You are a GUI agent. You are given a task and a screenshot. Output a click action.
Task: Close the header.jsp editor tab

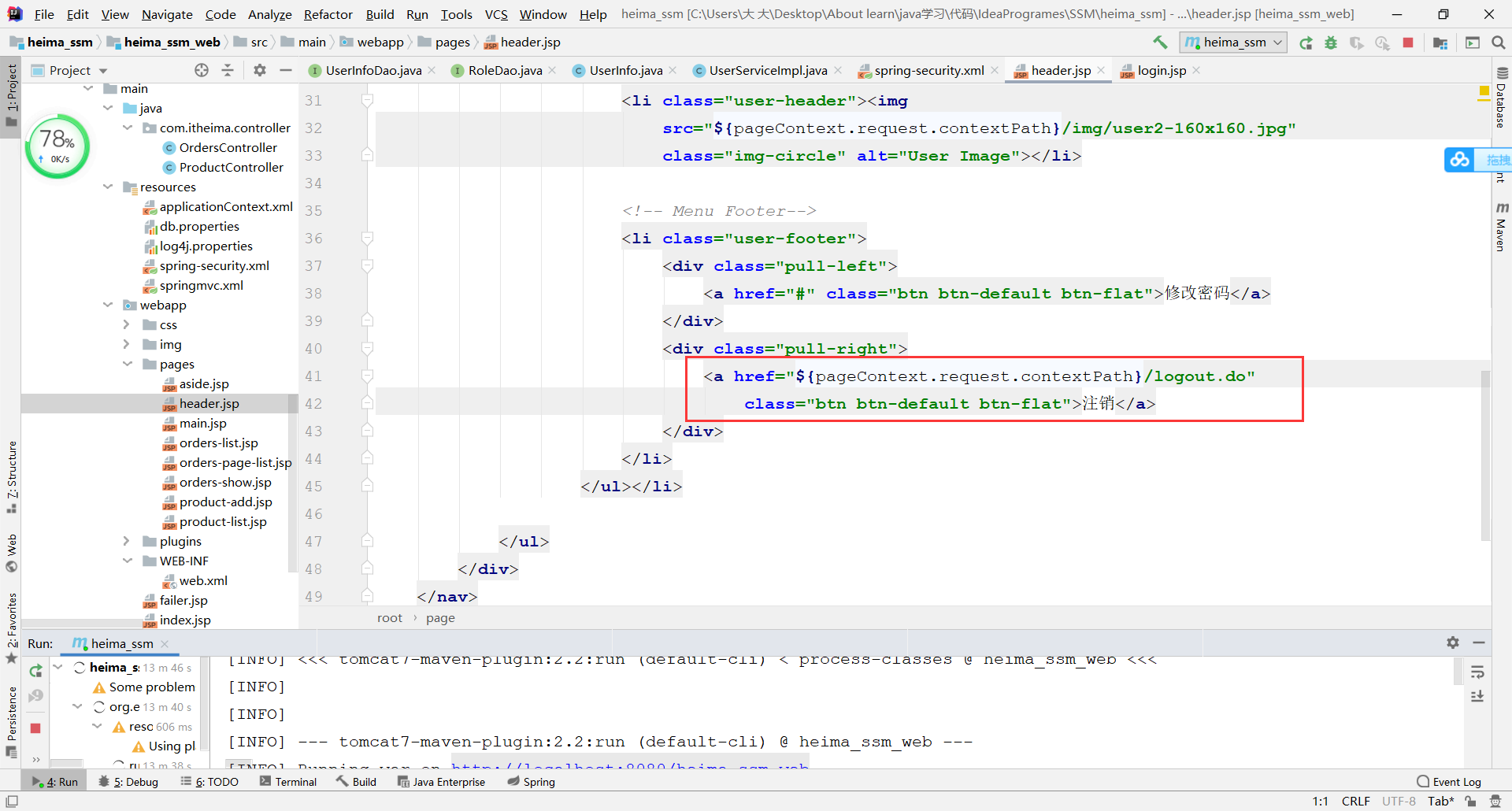click(x=1102, y=70)
